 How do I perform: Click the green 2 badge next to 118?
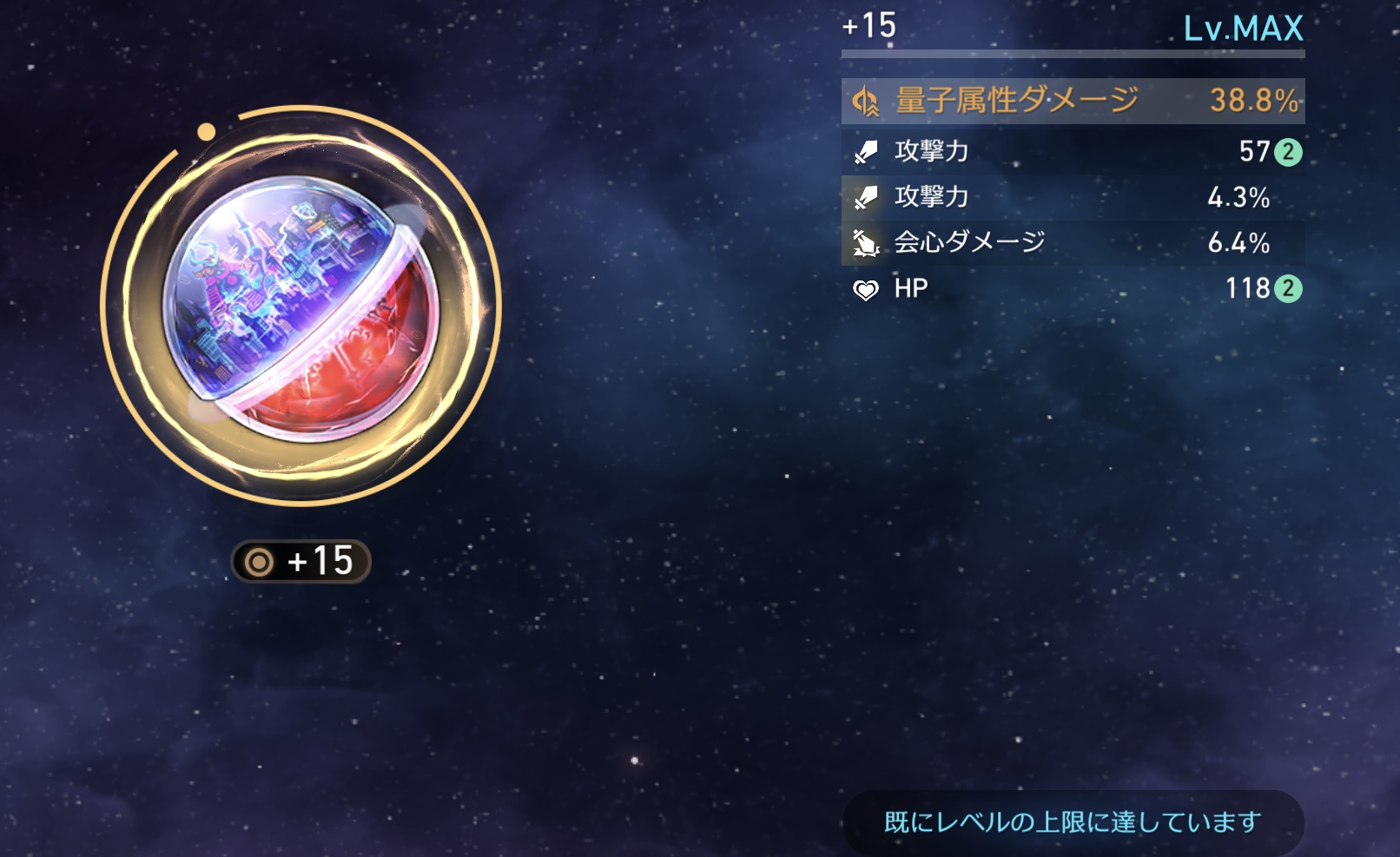point(1288,288)
